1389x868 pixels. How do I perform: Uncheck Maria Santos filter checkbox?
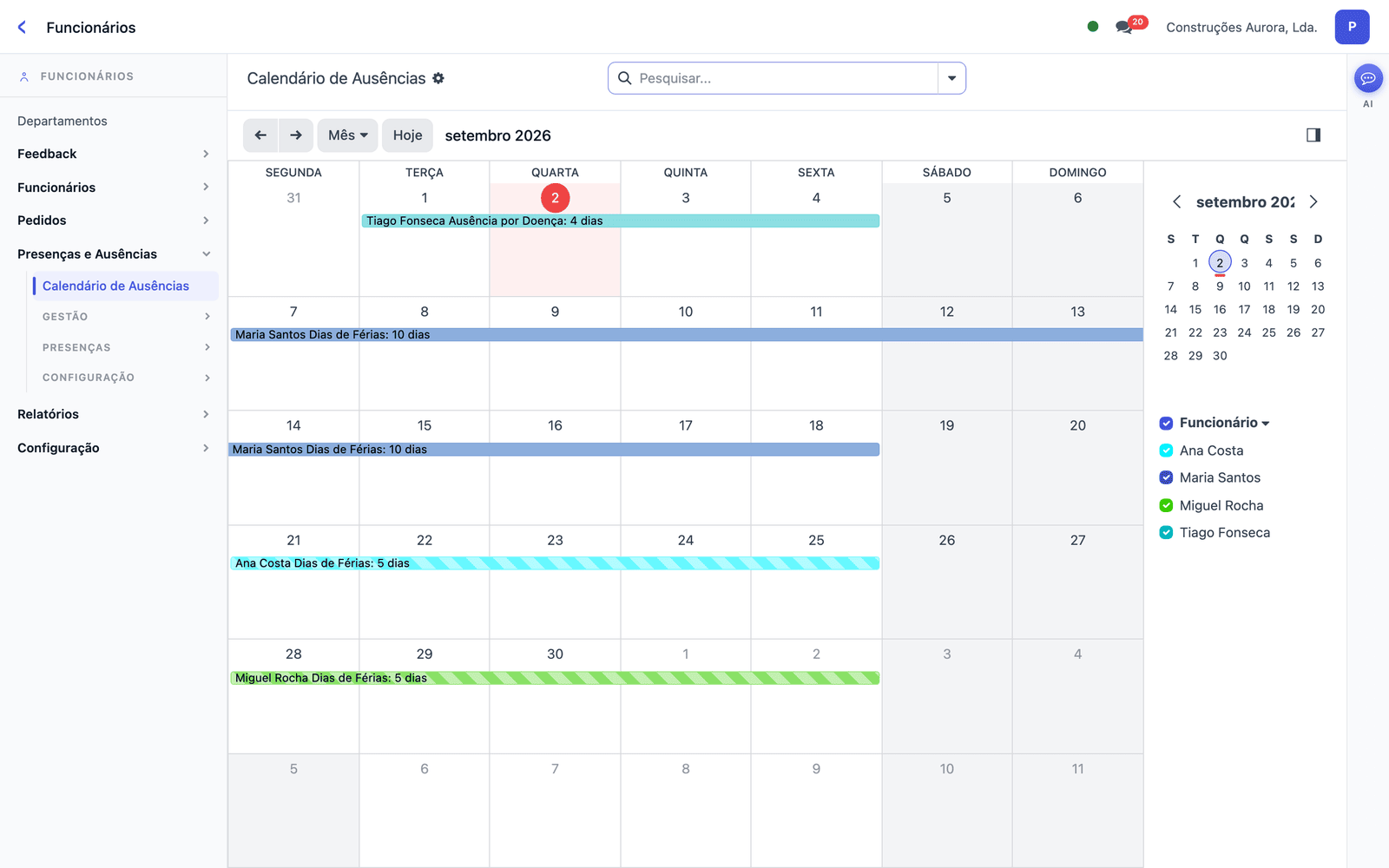pos(1166,477)
